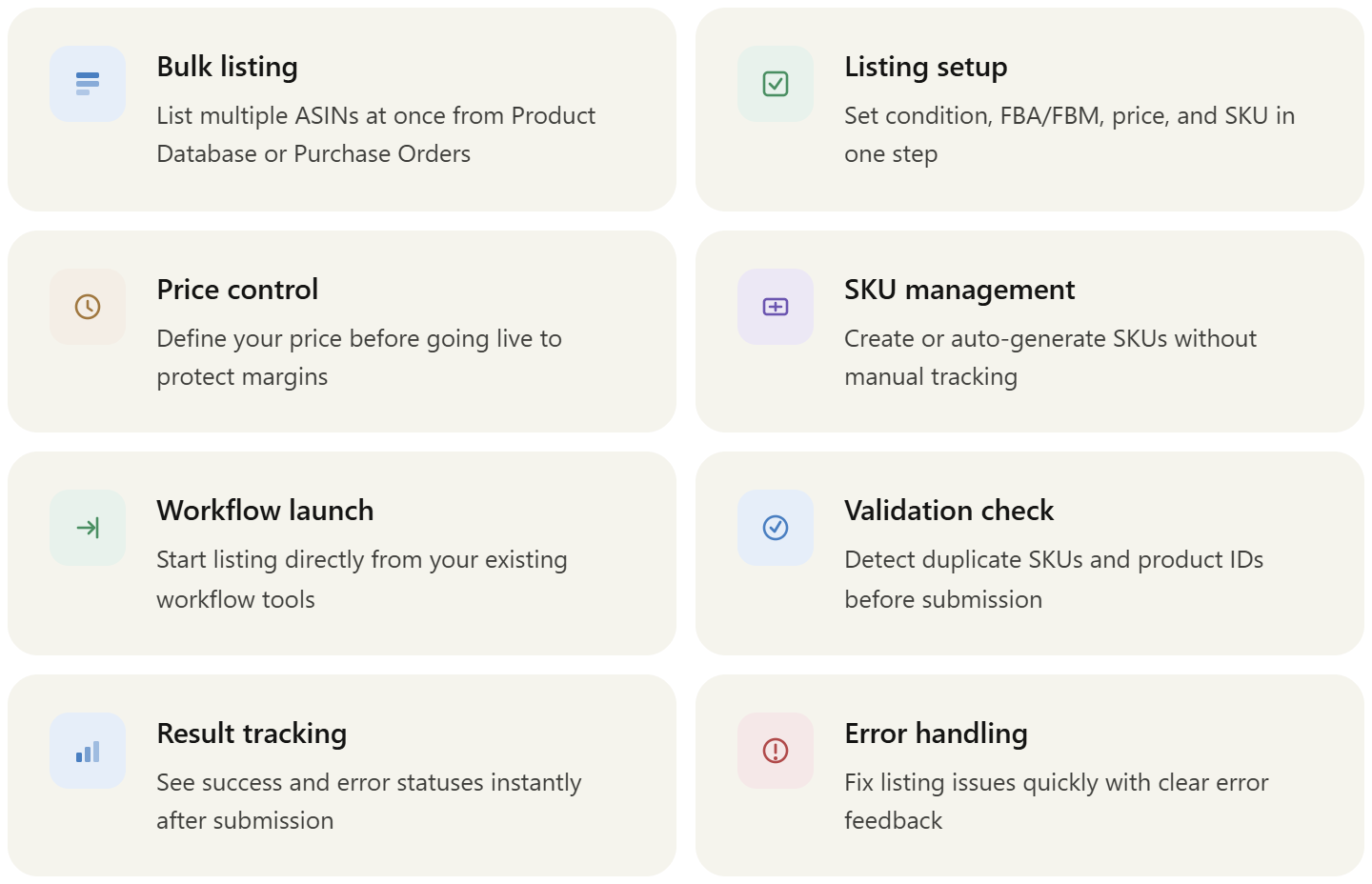Screen dimensions: 1372x884
Task: Open the Price control heading
Action: pos(237,290)
